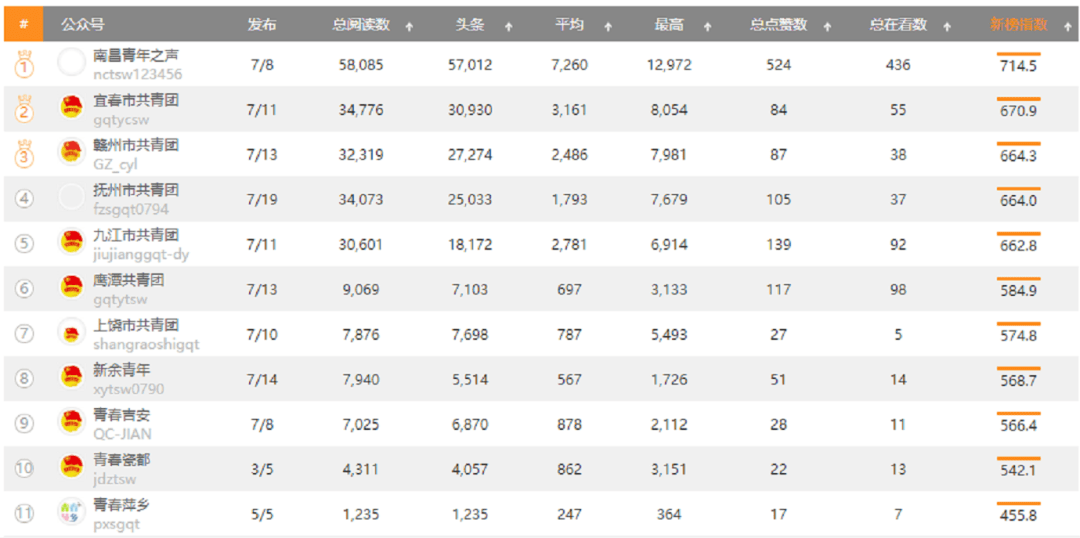Click the rank 3 crown badge
Image resolution: width=1080 pixels, height=538 pixels.
pyautogui.click(x=25, y=155)
